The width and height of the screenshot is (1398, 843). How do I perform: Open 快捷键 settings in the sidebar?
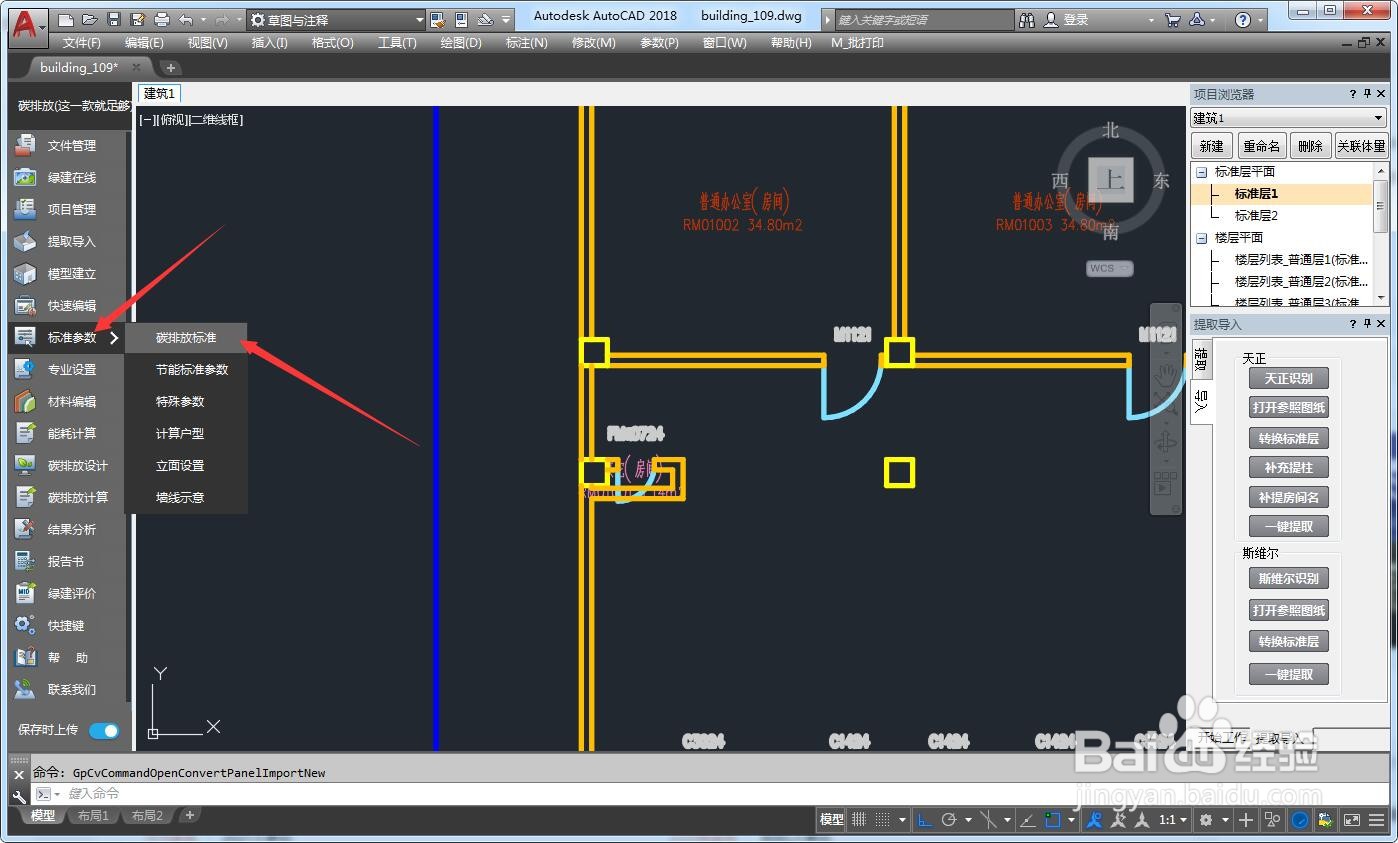coord(66,625)
